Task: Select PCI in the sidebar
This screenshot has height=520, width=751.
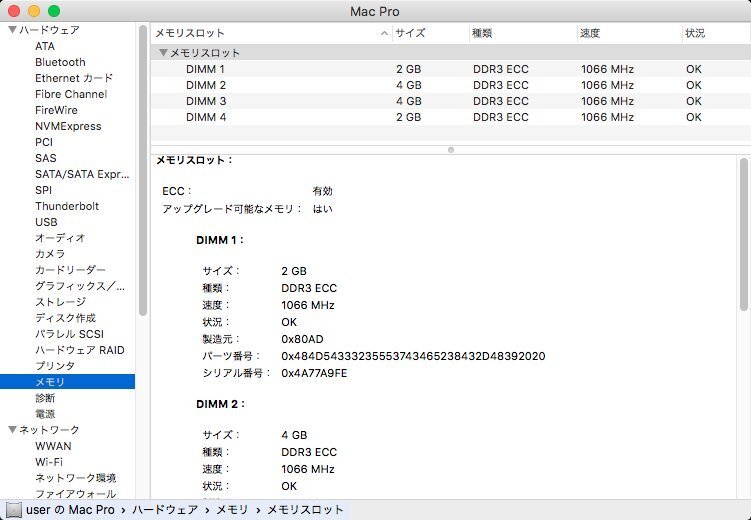Action: (x=44, y=142)
